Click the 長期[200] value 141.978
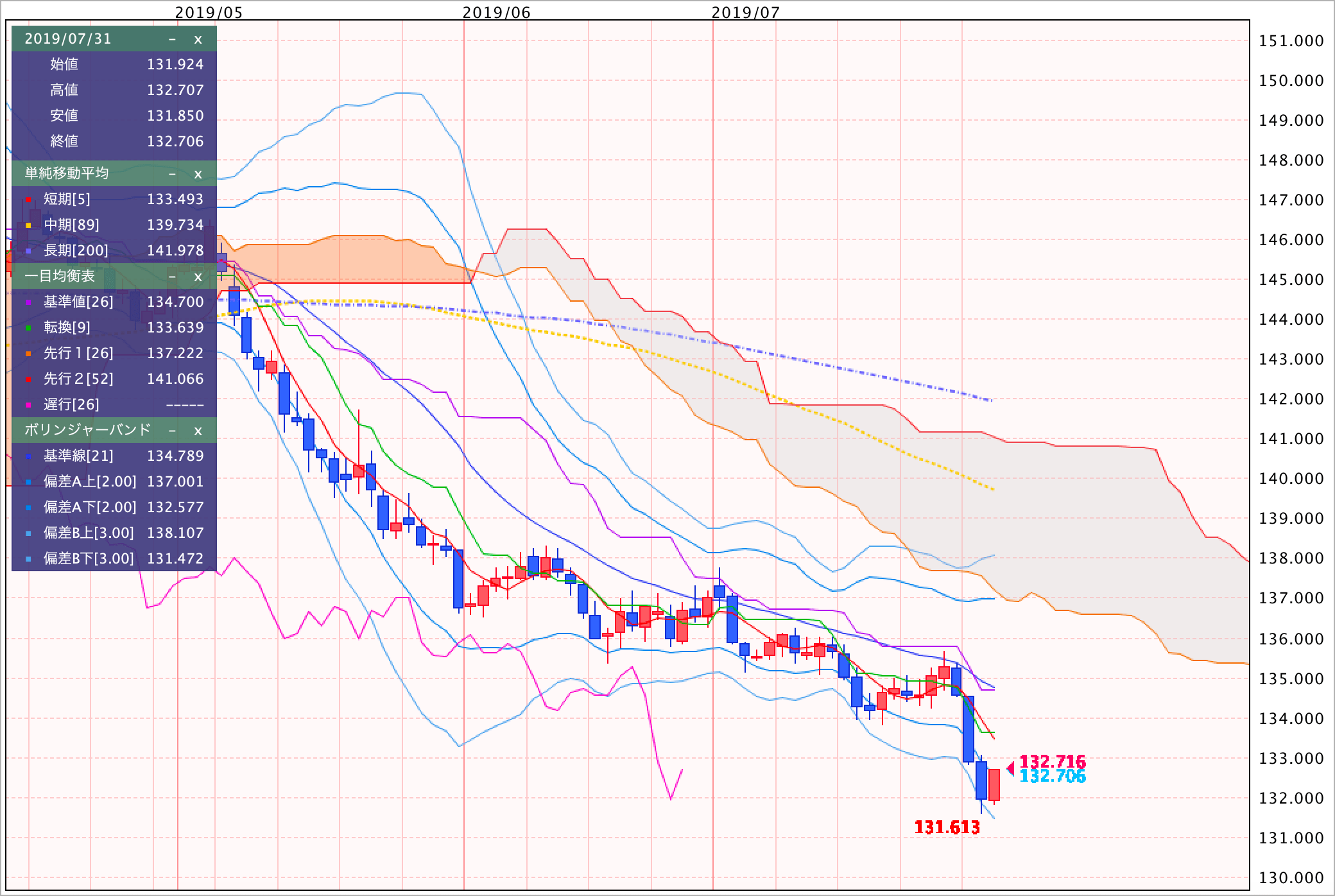Screen dimensions: 1335x896 coord(175,250)
